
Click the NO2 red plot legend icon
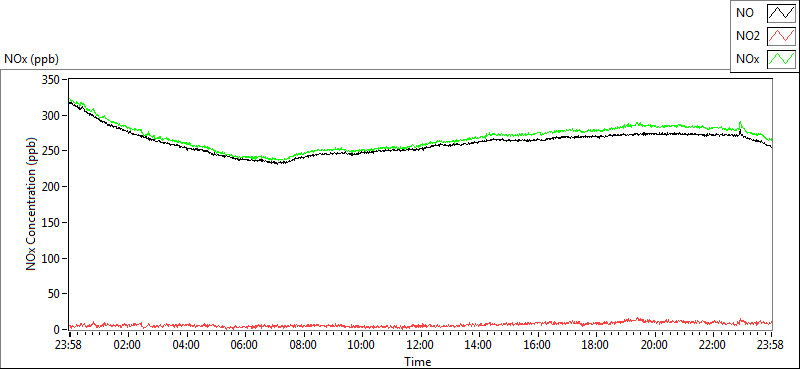click(782, 36)
